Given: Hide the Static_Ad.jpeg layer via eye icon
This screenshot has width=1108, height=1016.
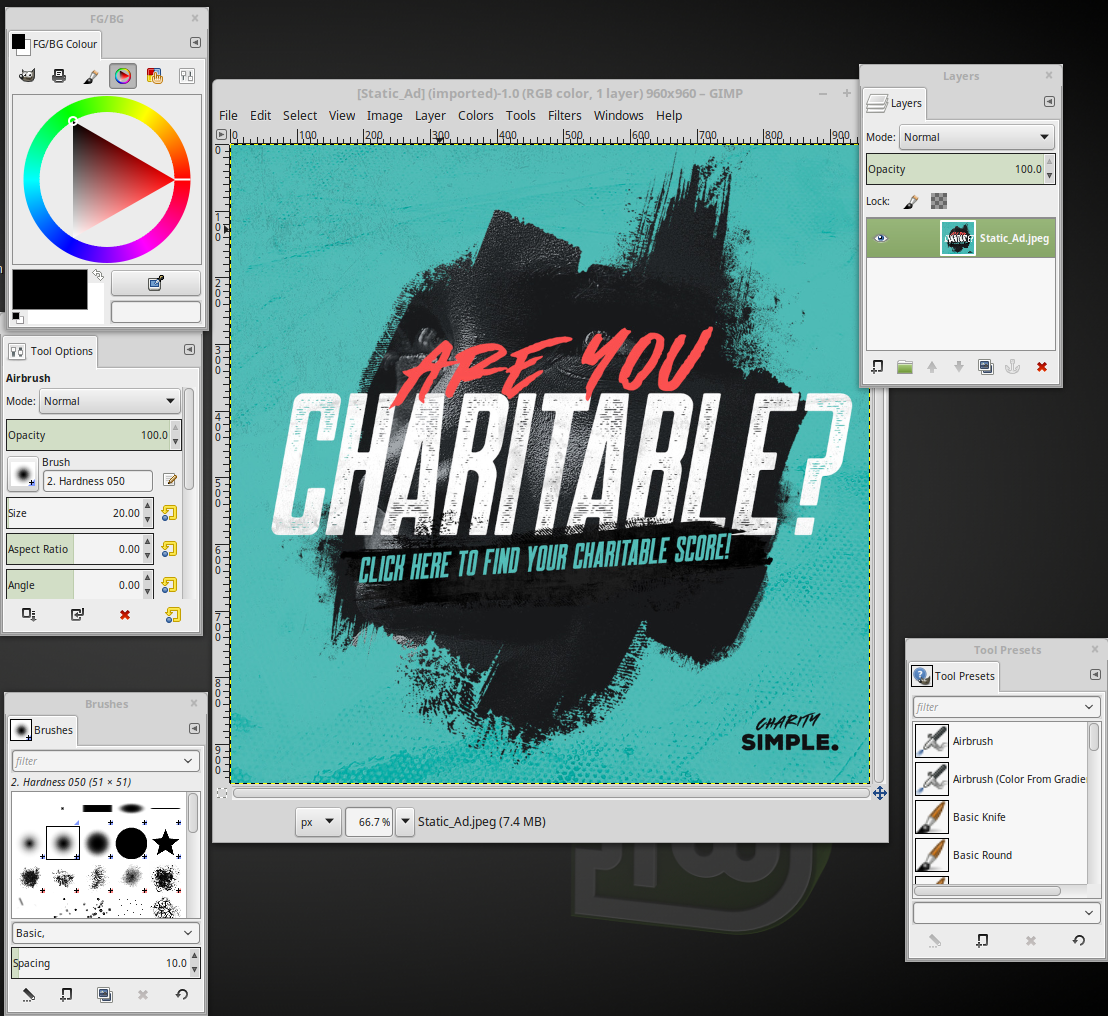Looking at the screenshot, I should (x=880, y=238).
